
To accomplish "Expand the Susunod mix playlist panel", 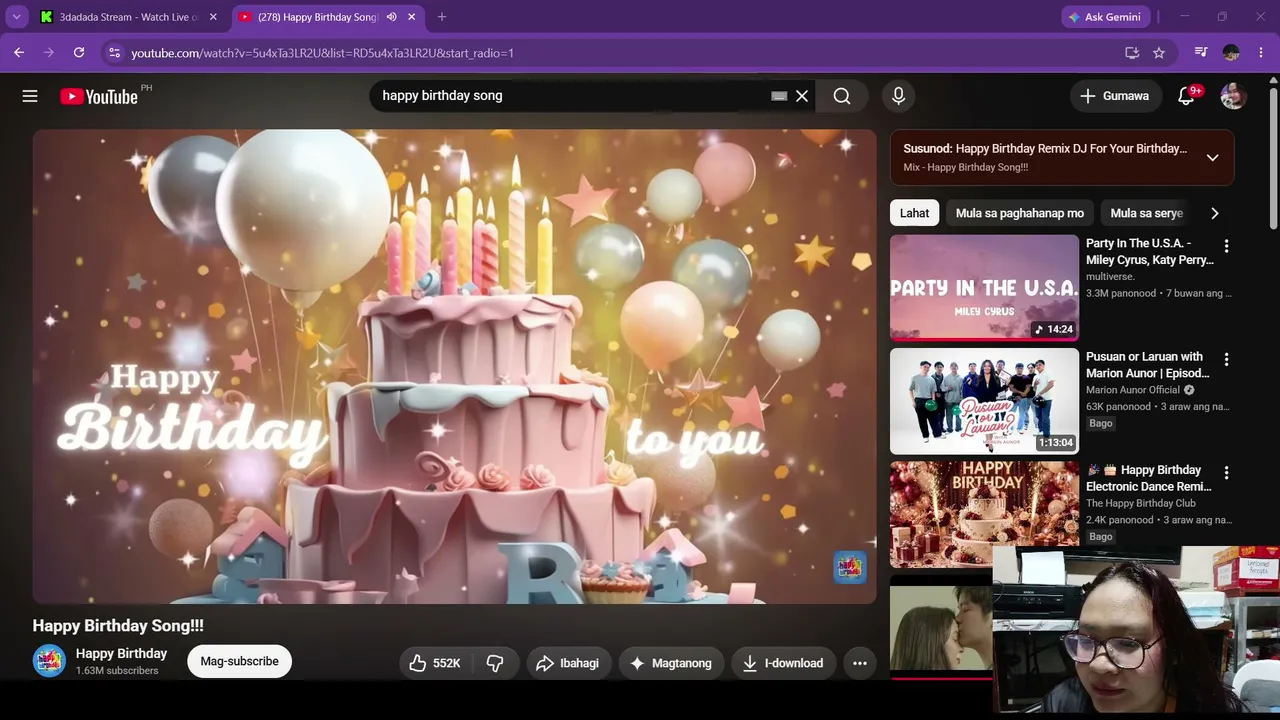I will [1212, 157].
